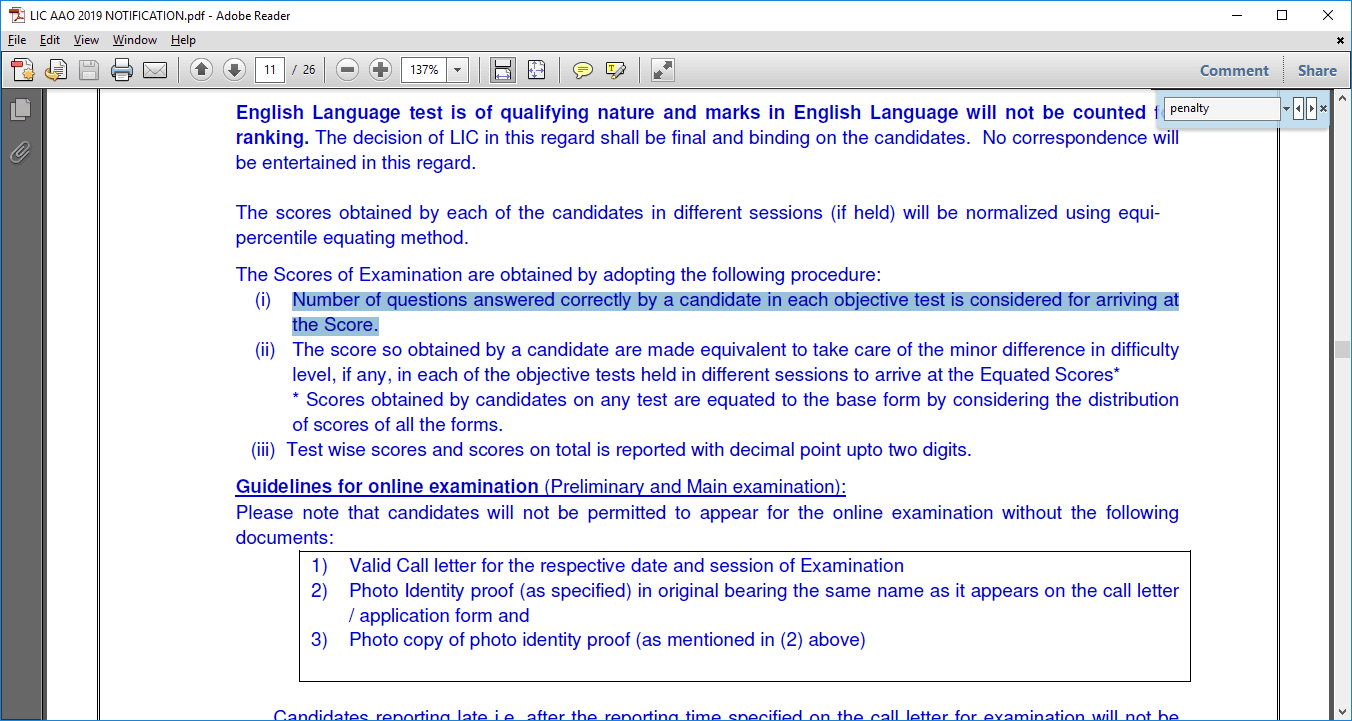This screenshot has height=721, width=1352.
Task: Open the Help menu
Action: click(183, 40)
